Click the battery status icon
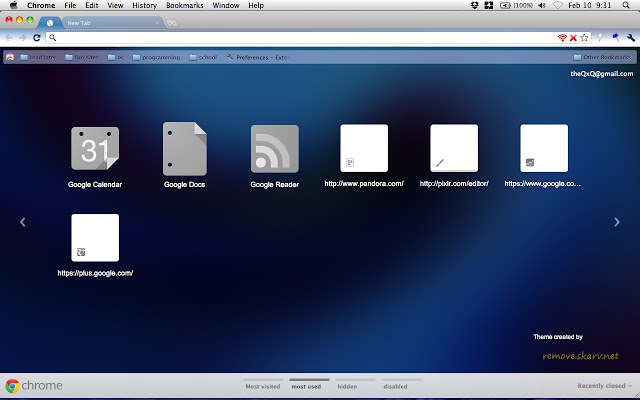 point(505,5)
